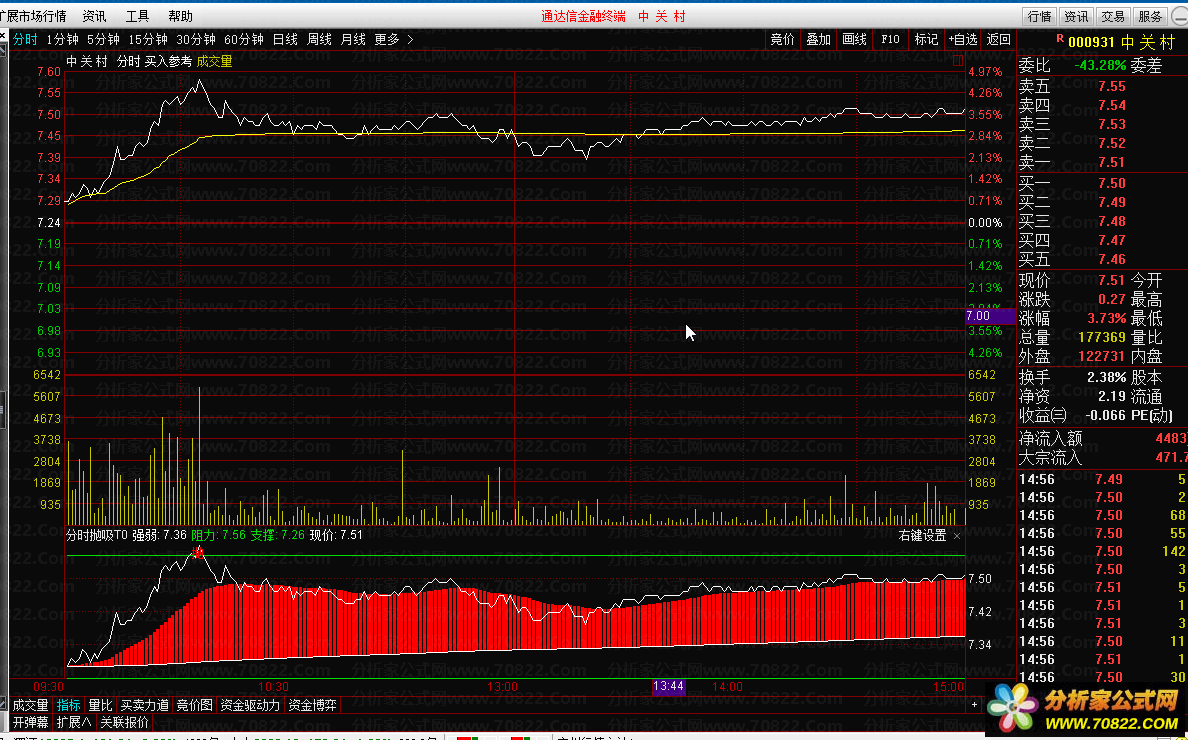Screen dimensions: 1188x740
Task: Select stock title 000931 中关村
Action: click(1121, 42)
